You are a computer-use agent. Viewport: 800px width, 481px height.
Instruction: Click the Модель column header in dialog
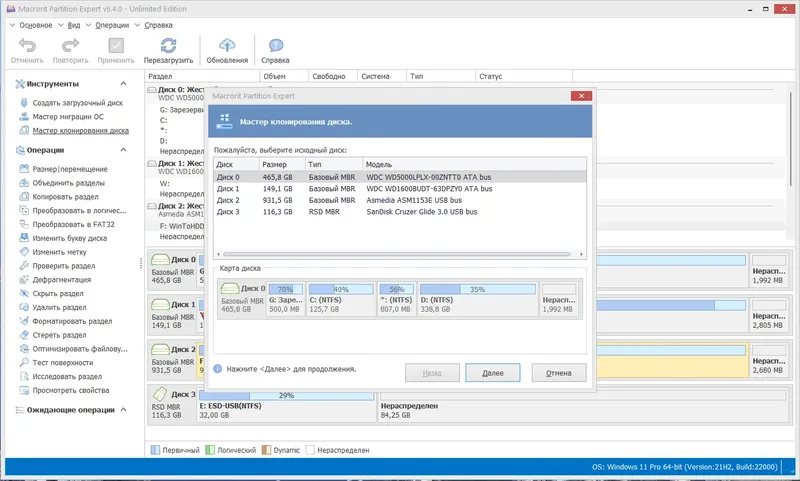[x=378, y=164]
